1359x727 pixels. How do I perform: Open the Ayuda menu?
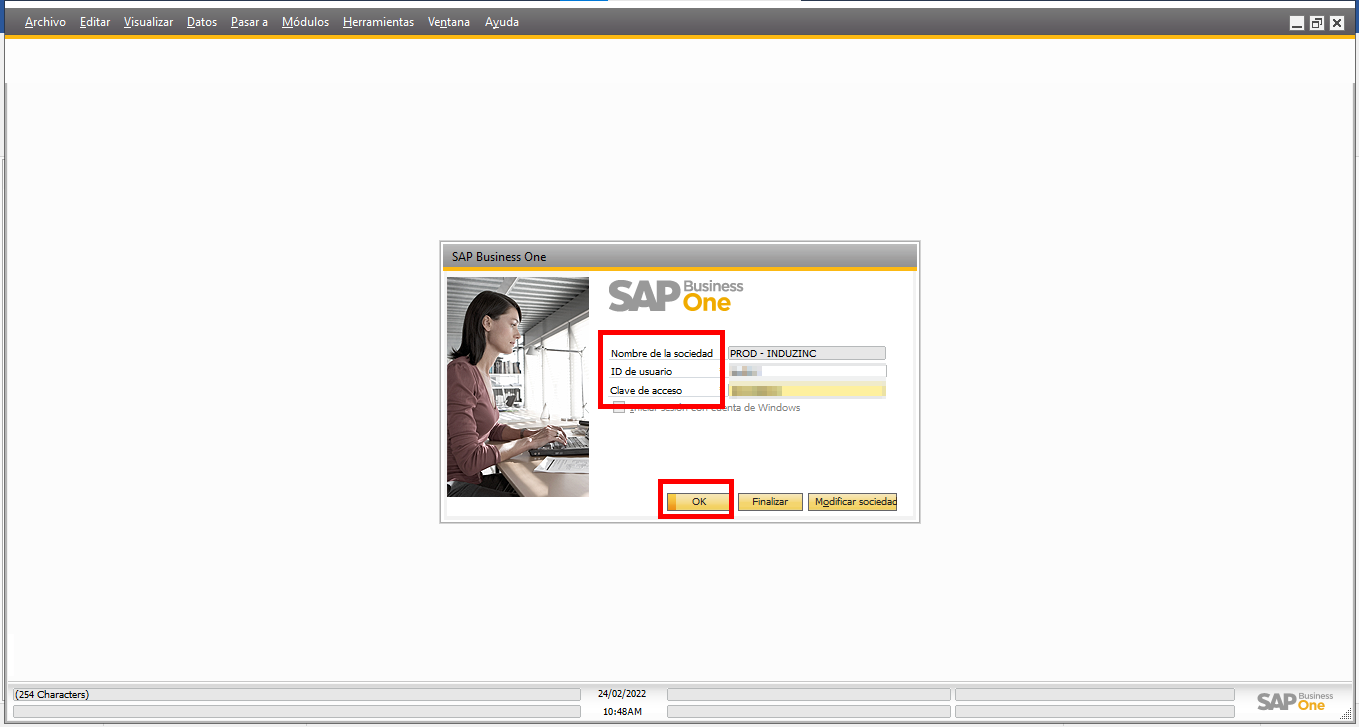click(x=502, y=22)
